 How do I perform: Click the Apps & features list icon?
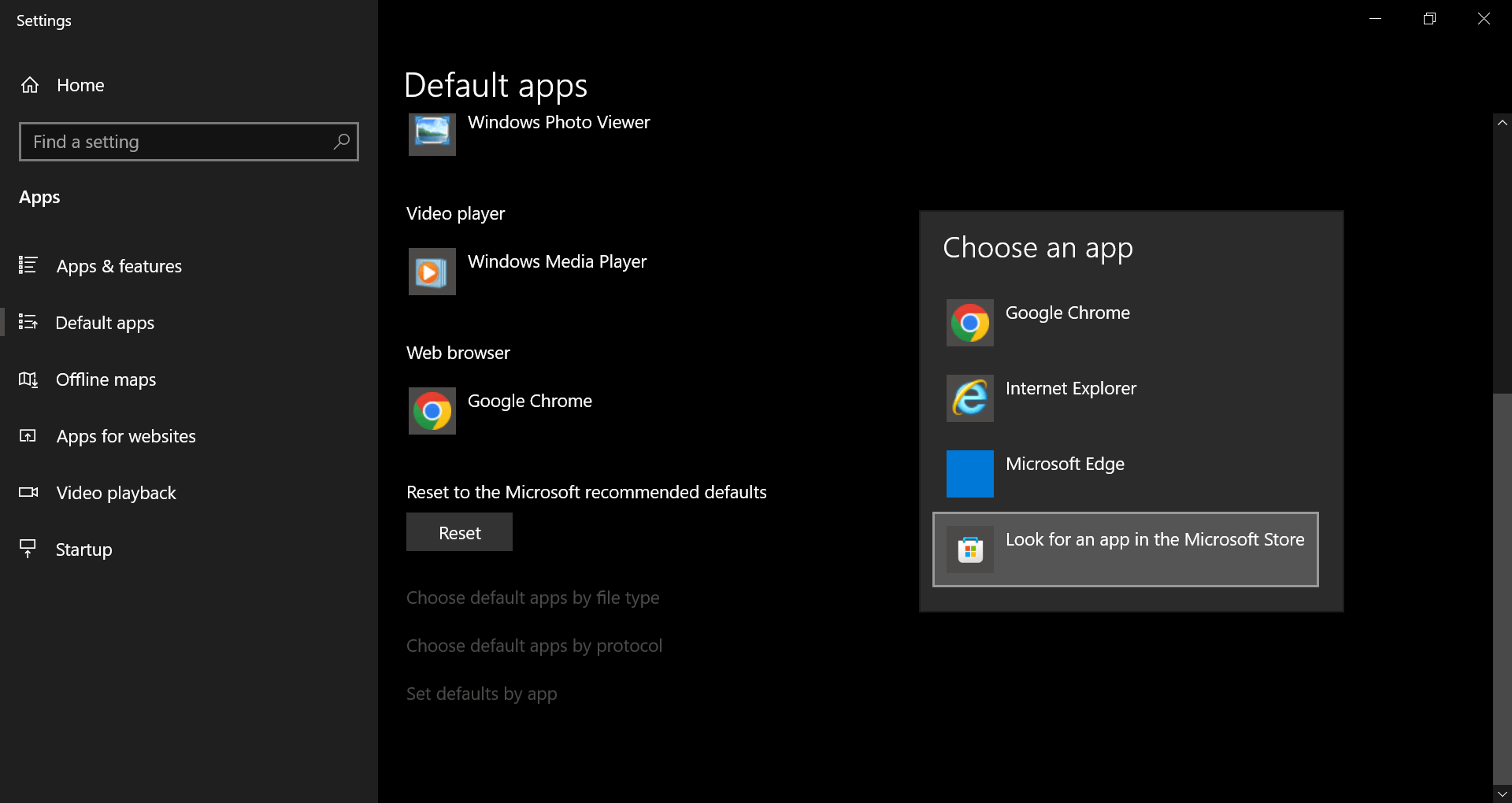[28, 265]
